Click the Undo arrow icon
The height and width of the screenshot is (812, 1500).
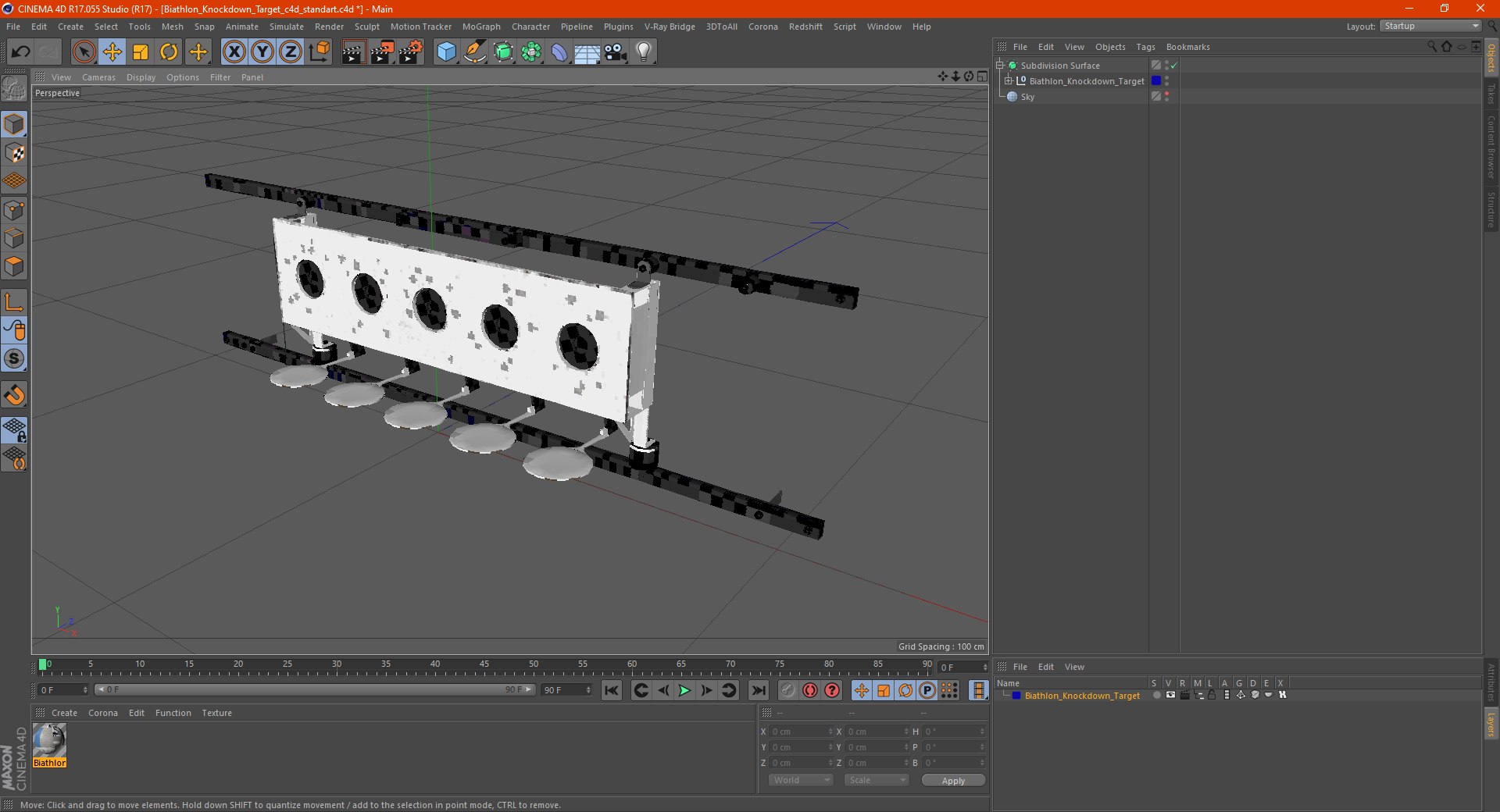pos(21,52)
